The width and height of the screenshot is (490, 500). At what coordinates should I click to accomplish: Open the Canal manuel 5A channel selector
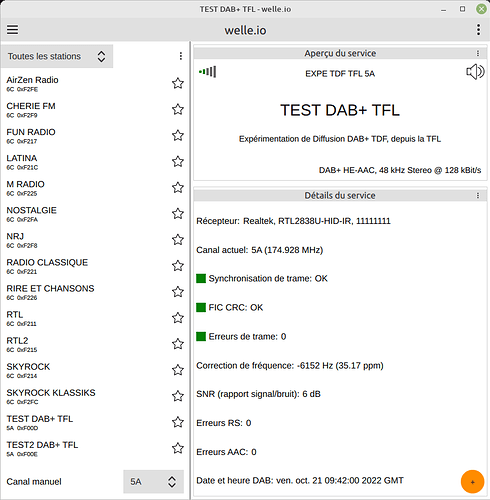click(x=153, y=482)
